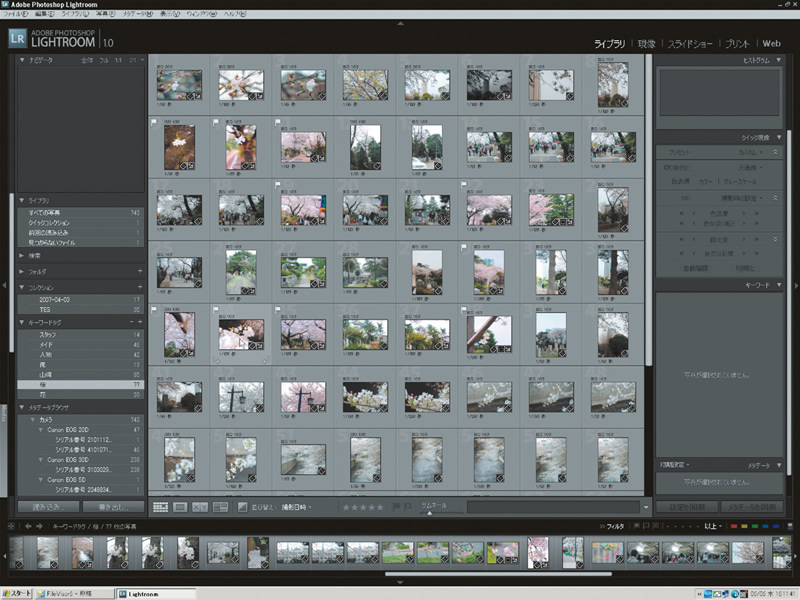This screenshot has height=600, width=800.
Task: Click the filmstrip forward arrow icon
Action: point(39,525)
